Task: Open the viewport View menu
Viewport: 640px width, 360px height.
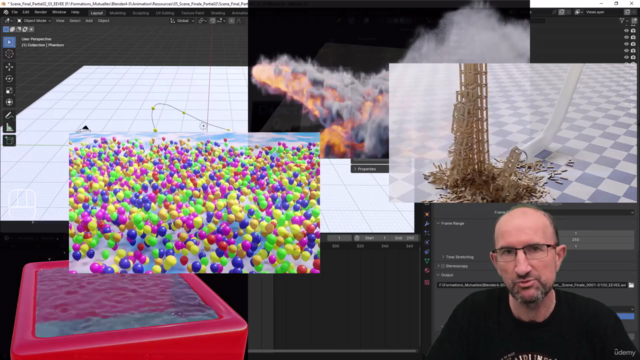Action: (x=60, y=20)
